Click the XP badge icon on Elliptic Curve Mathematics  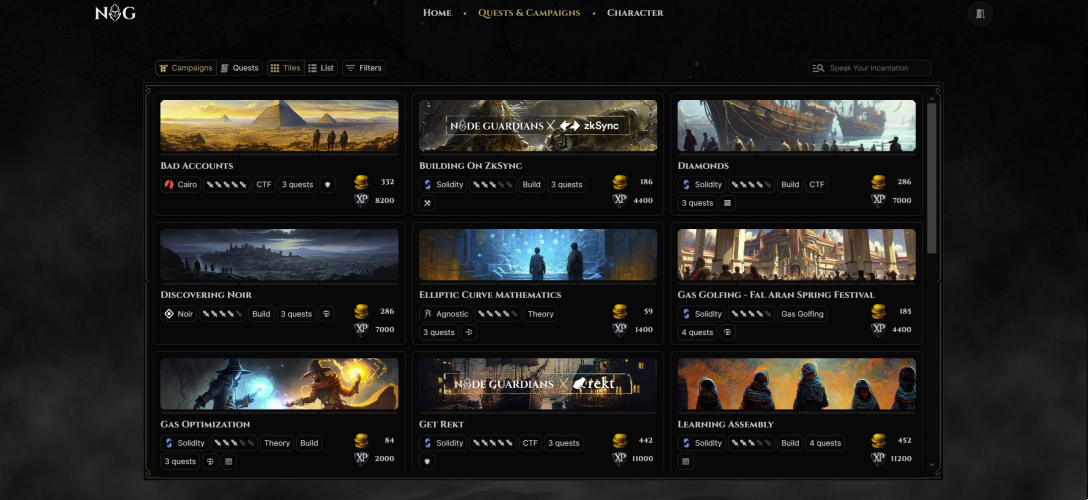point(620,329)
